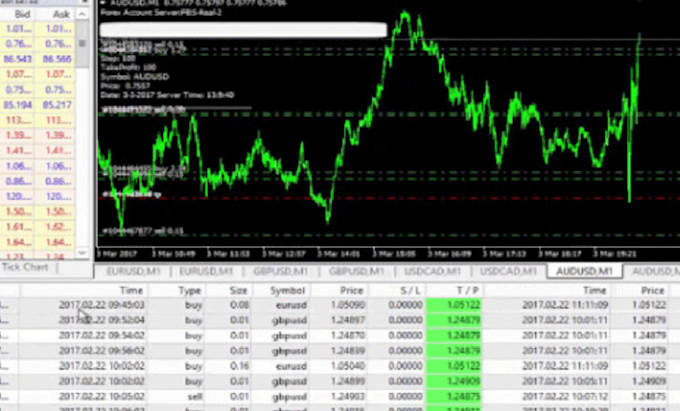Click the 3 Mar 14:01 time axis label
Viewport: 680px width, 411px height.
339,254
